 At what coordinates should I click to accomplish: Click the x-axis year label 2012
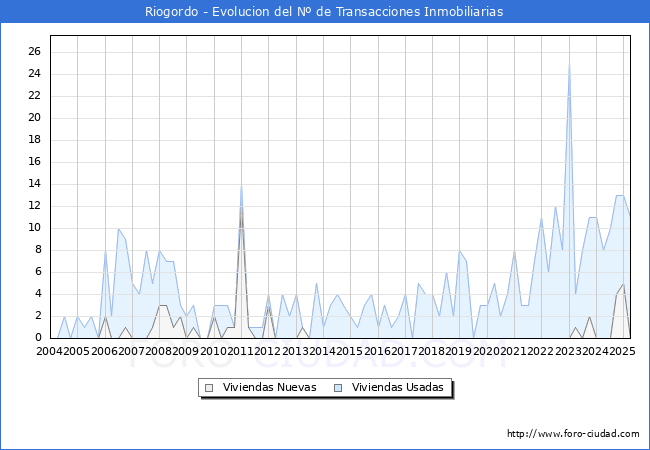pos(268,351)
